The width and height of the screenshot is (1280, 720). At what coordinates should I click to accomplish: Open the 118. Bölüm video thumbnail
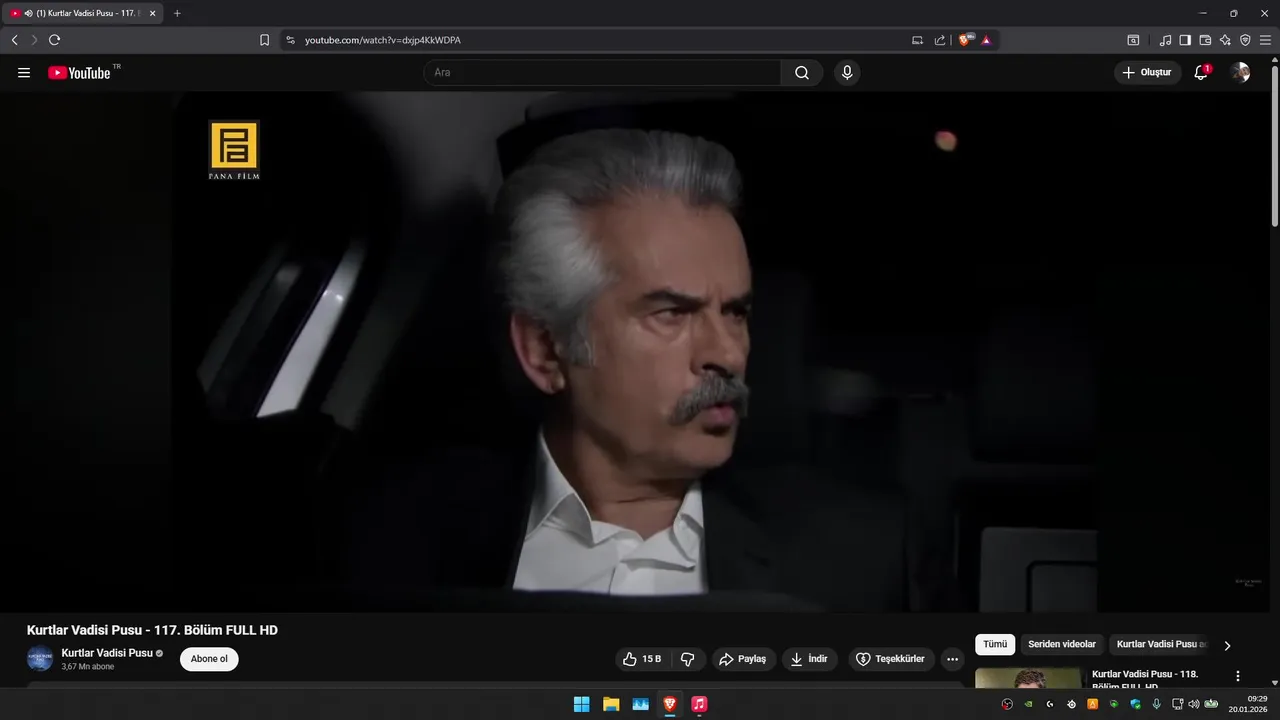1028,679
